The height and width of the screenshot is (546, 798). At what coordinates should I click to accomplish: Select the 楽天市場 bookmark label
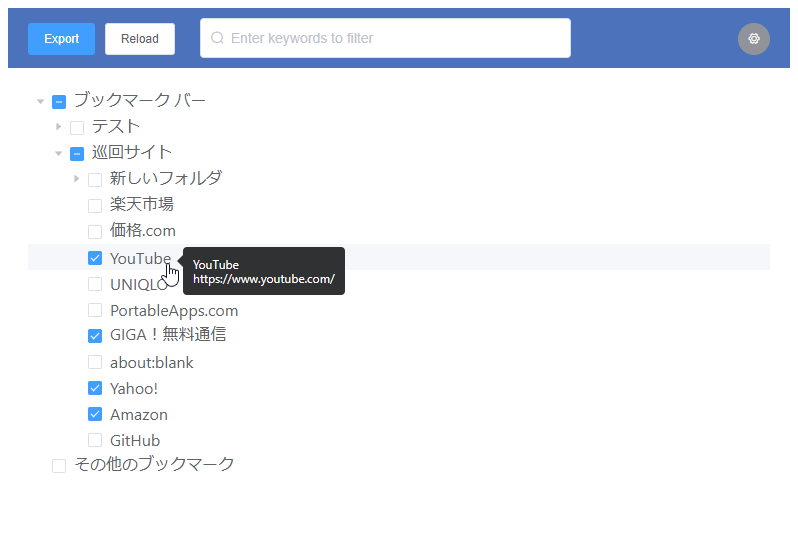pos(141,204)
